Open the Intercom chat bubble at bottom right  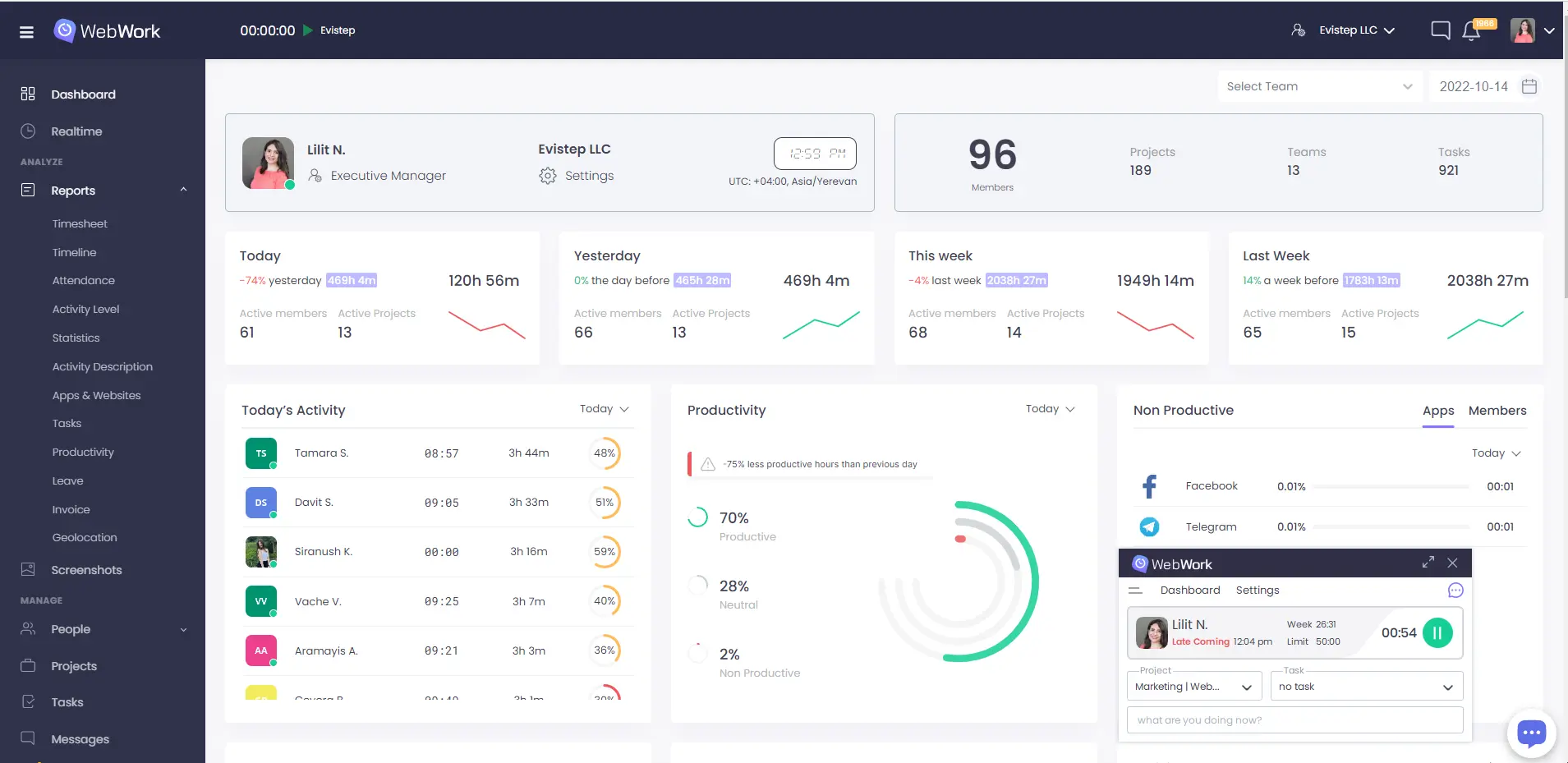point(1530,733)
